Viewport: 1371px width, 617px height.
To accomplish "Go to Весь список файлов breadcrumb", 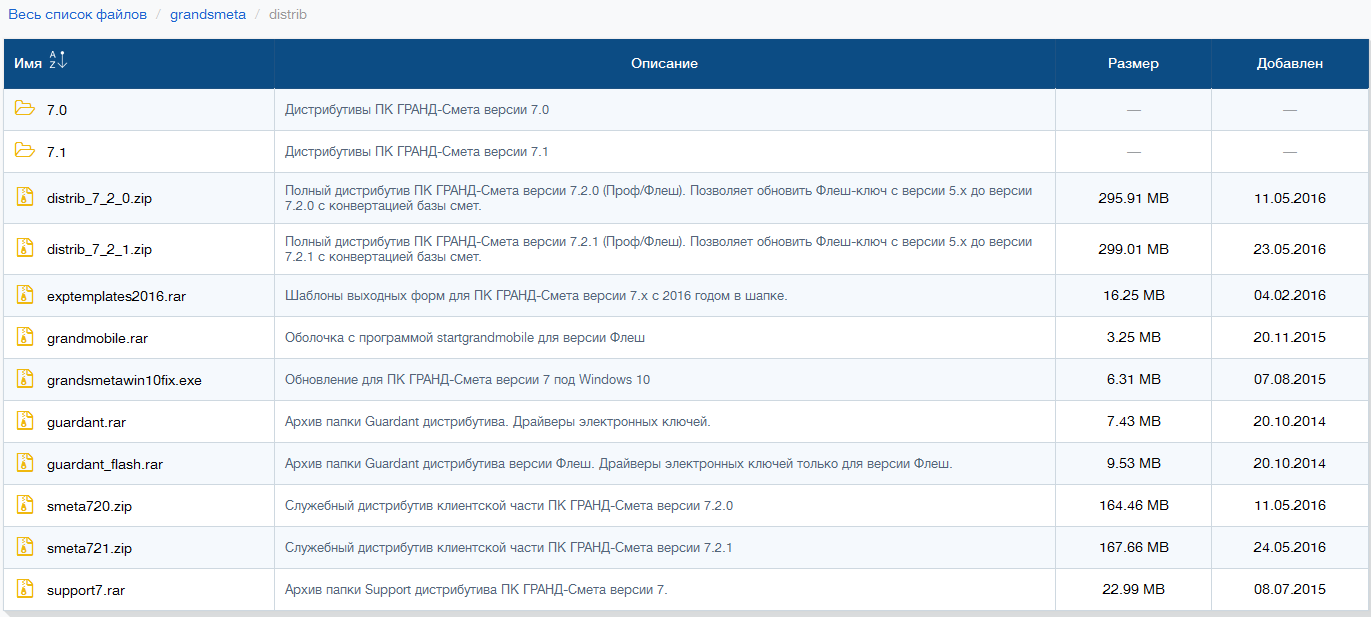I will click(77, 14).
